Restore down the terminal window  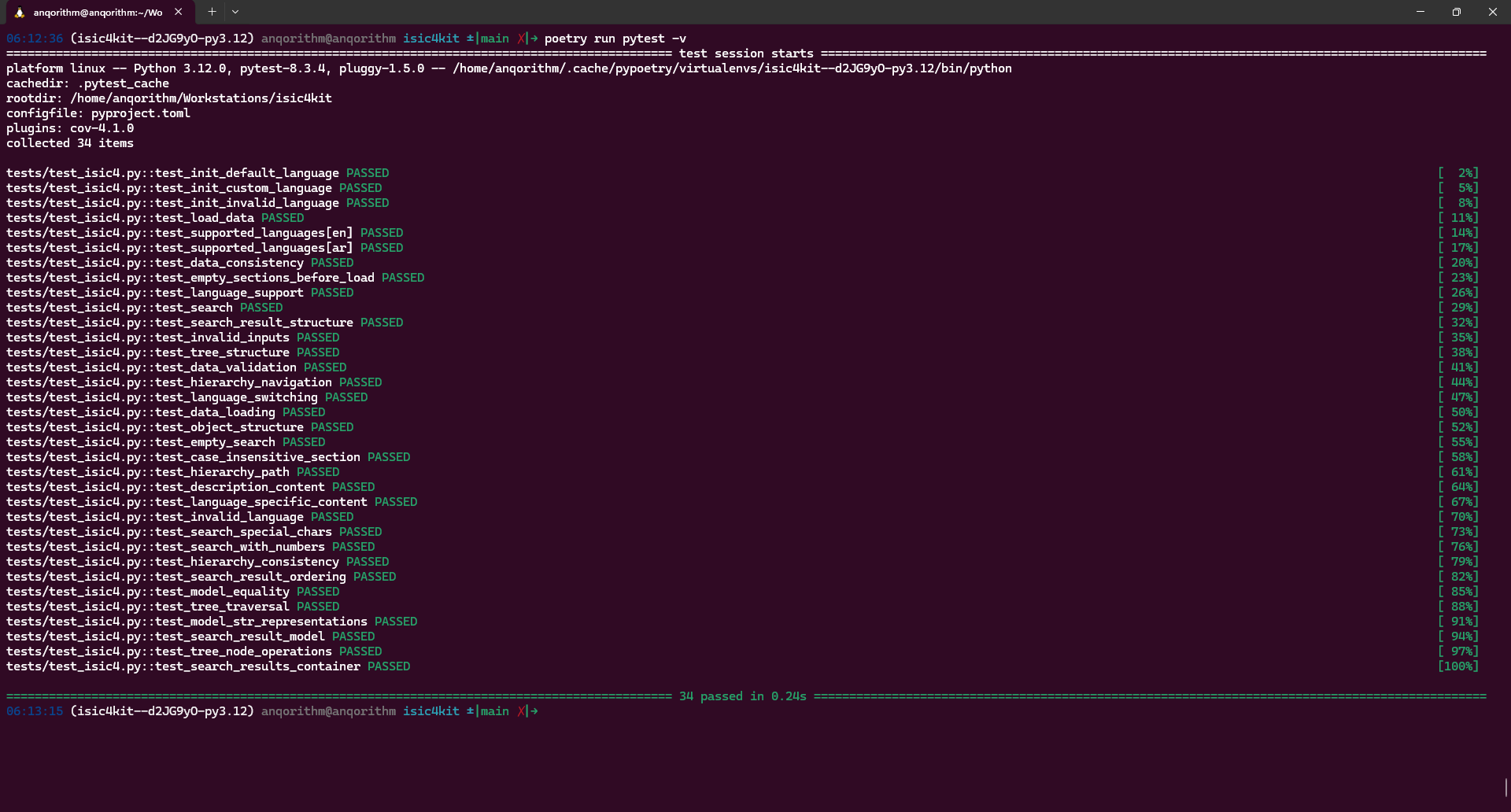(1457, 12)
